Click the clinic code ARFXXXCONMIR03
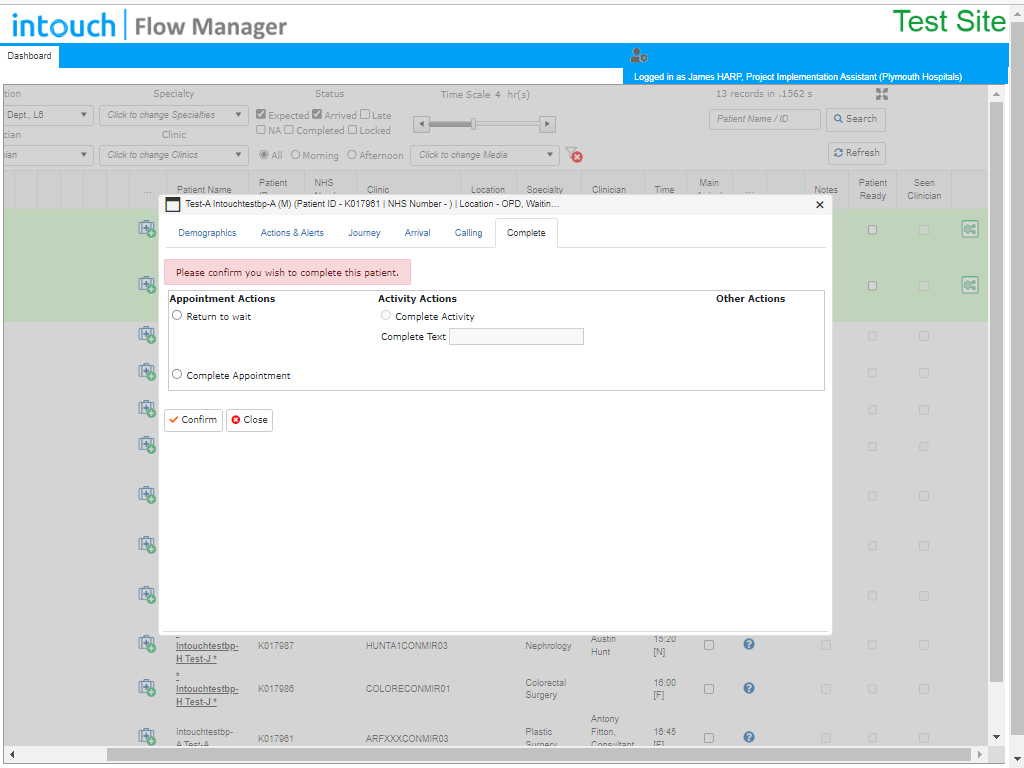Viewport: 1024px width, 768px height. (407, 739)
